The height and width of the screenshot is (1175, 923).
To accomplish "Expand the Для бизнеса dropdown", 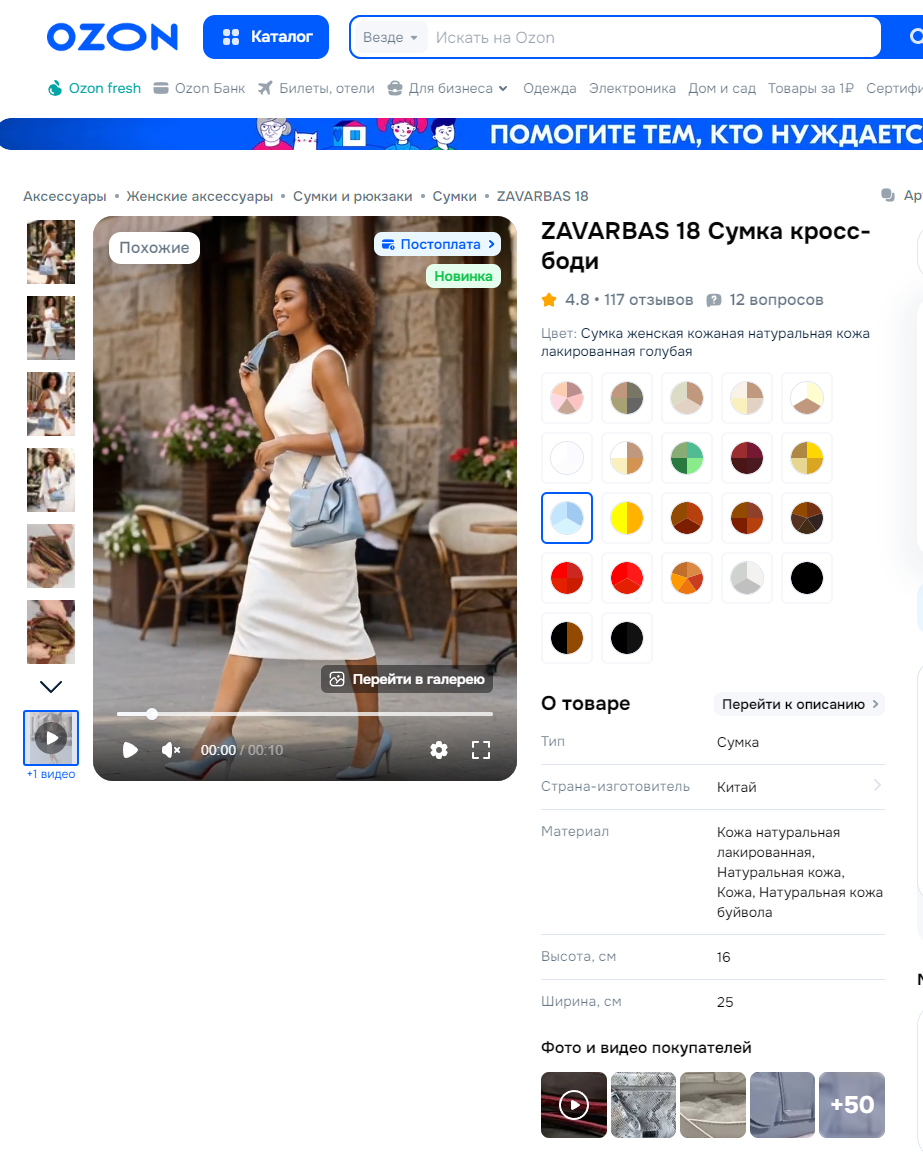I will [448, 88].
